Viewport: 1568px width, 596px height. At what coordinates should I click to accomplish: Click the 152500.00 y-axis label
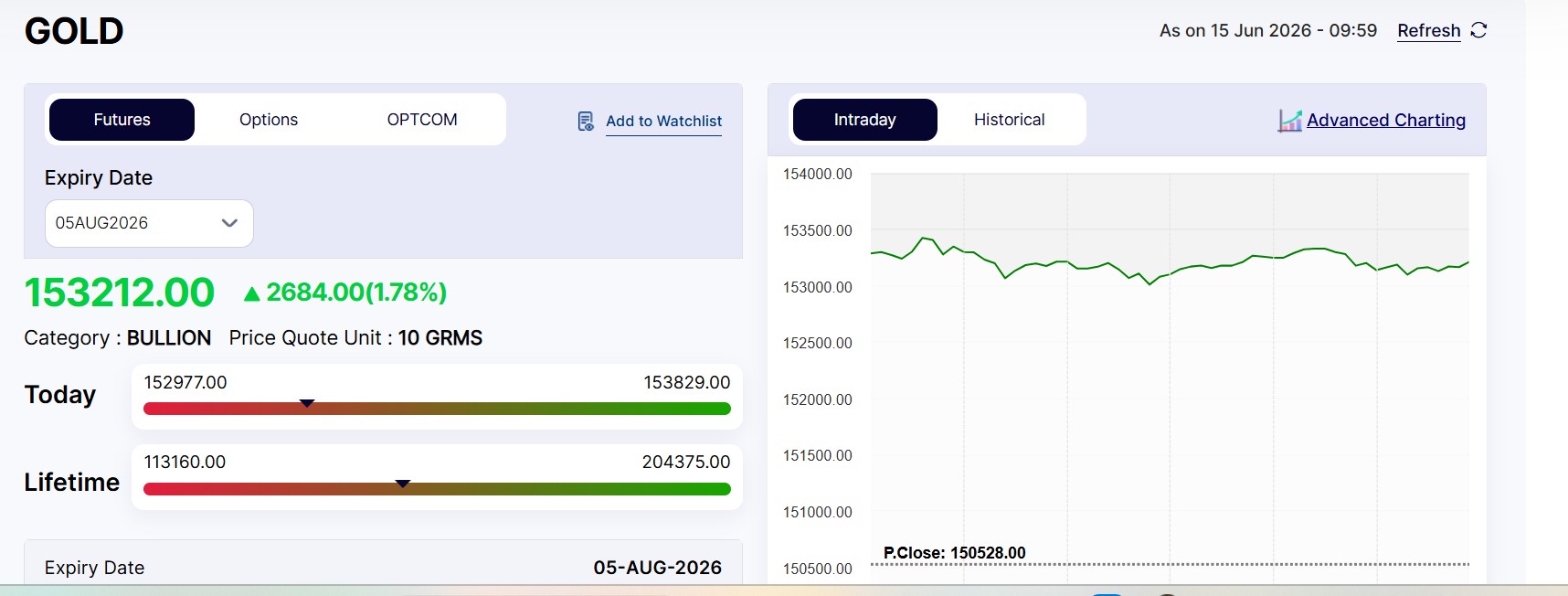pyautogui.click(x=818, y=343)
